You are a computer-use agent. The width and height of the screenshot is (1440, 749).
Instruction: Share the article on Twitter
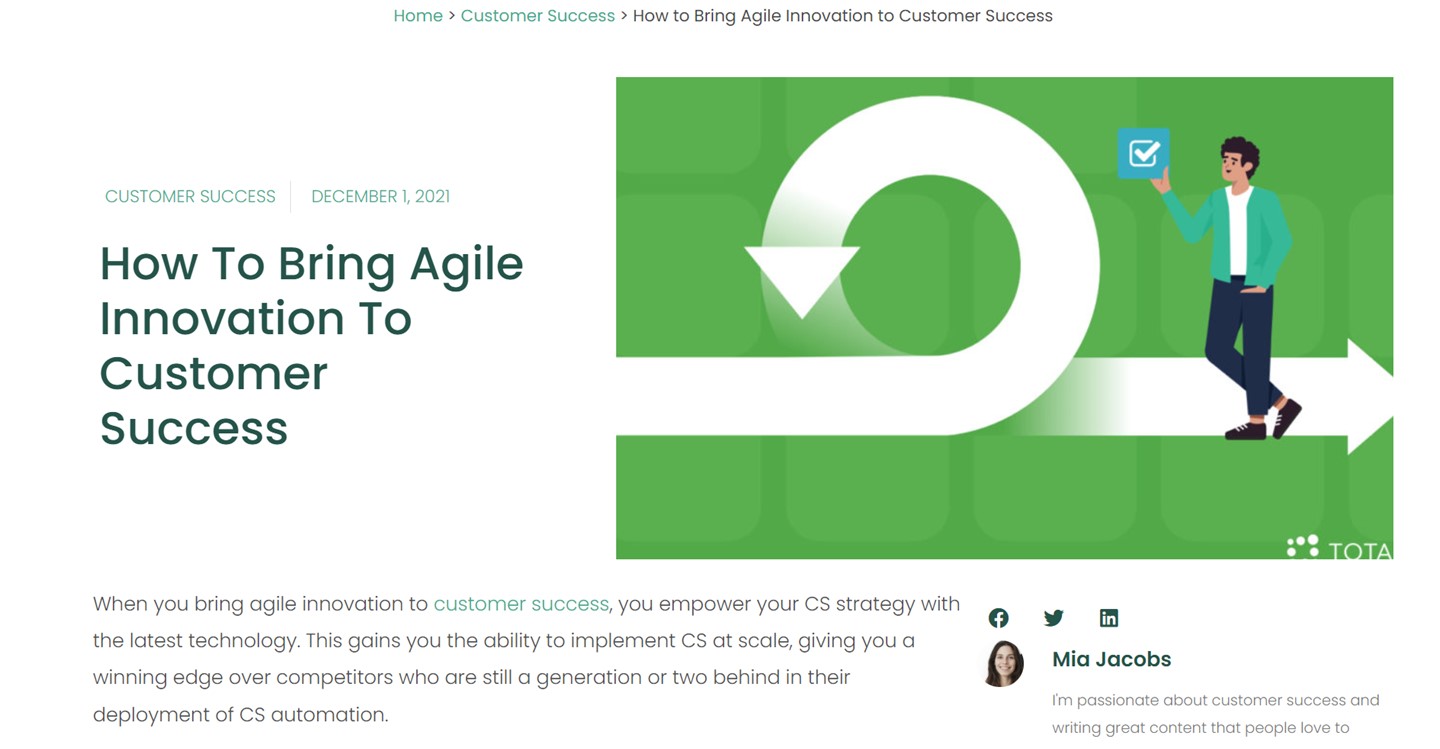1053,618
